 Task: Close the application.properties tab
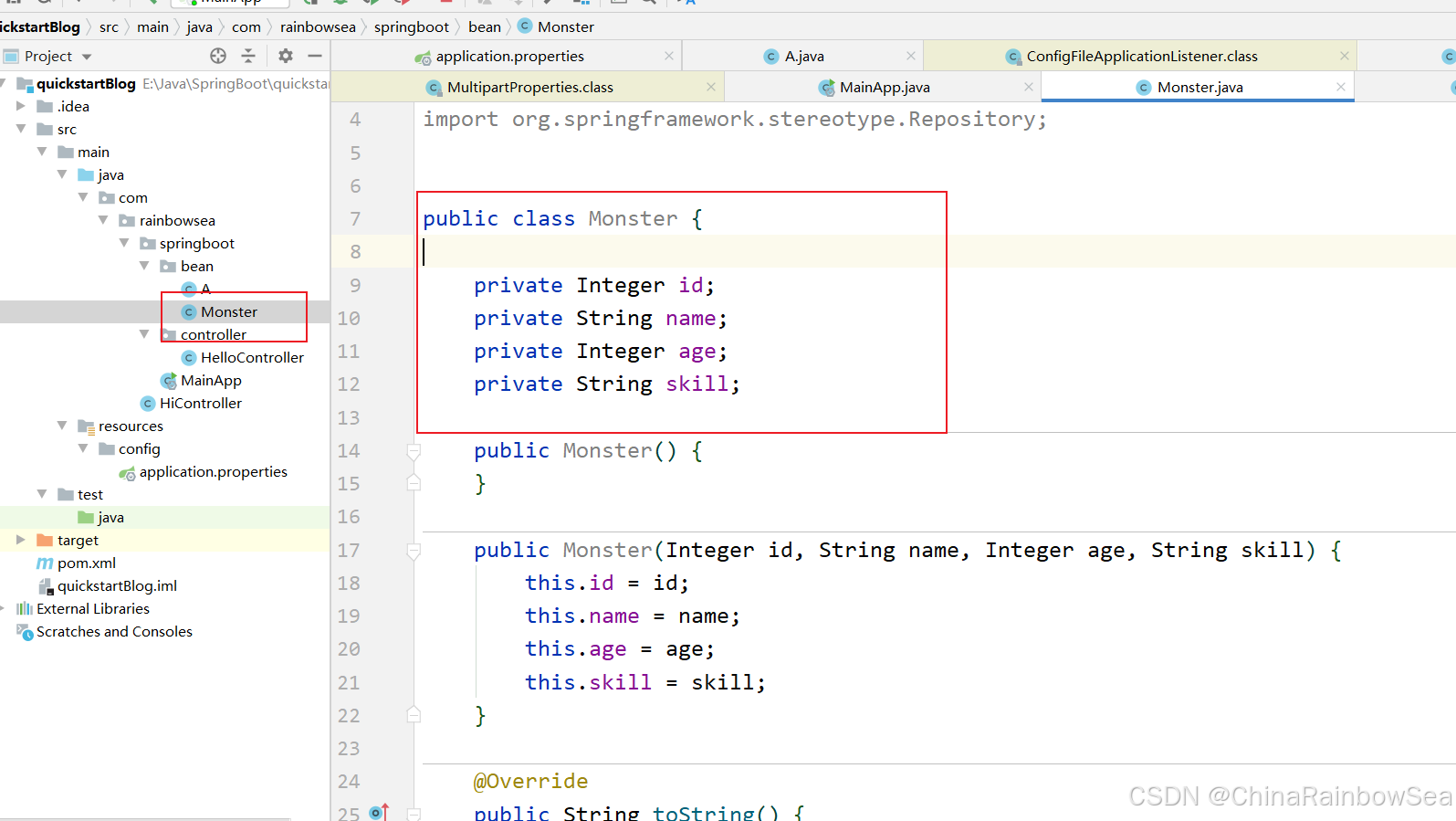pyautogui.click(x=669, y=56)
